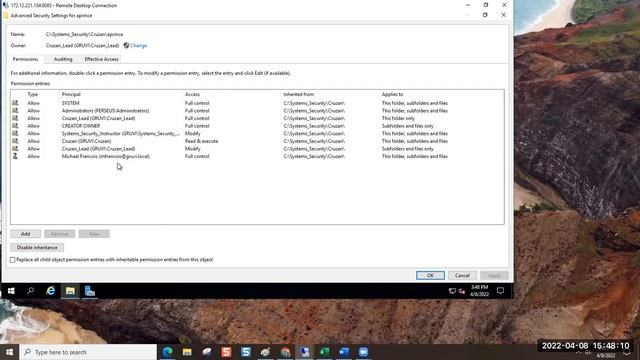
Task: Click remote taskbar clock 3:48 PM
Action: pyautogui.click(x=479, y=287)
